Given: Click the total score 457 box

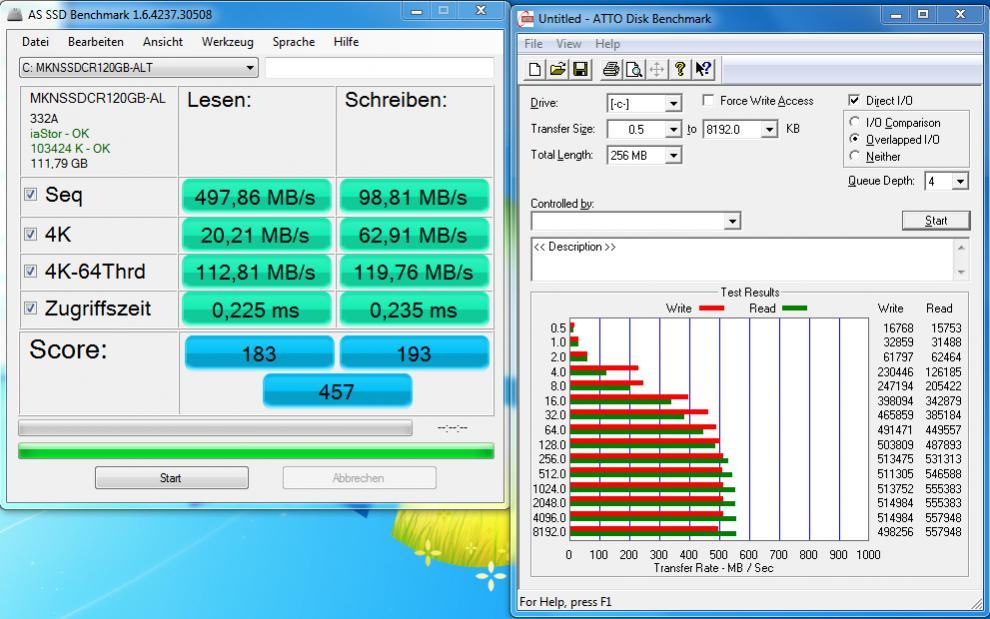Looking at the screenshot, I should 337,391.
